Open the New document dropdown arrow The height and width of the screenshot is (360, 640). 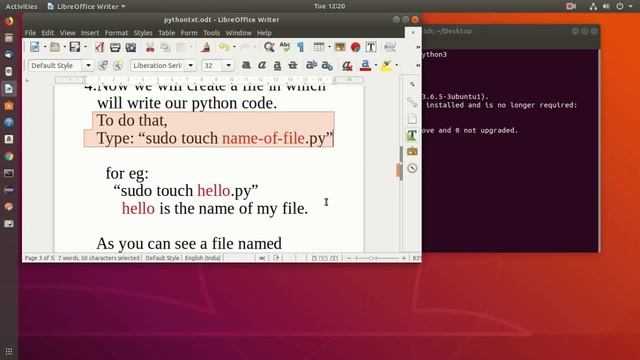click(x=45, y=47)
